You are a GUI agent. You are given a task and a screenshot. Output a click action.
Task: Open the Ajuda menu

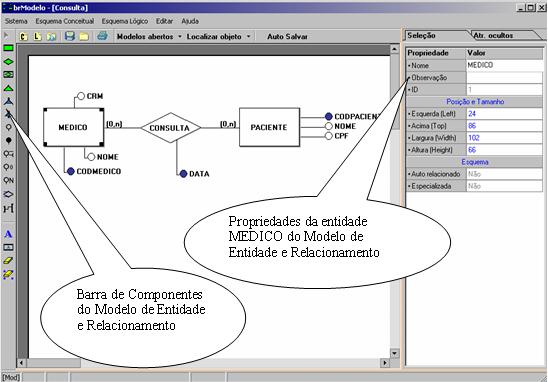(190, 21)
